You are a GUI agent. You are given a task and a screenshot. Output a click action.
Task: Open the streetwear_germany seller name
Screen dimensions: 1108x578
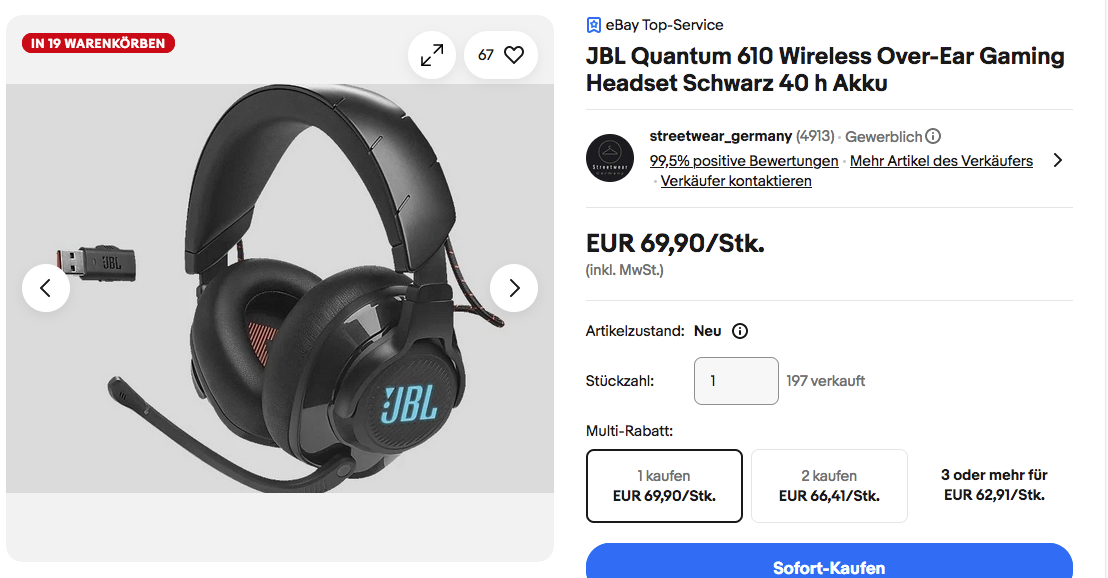pyautogui.click(x=721, y=136)
